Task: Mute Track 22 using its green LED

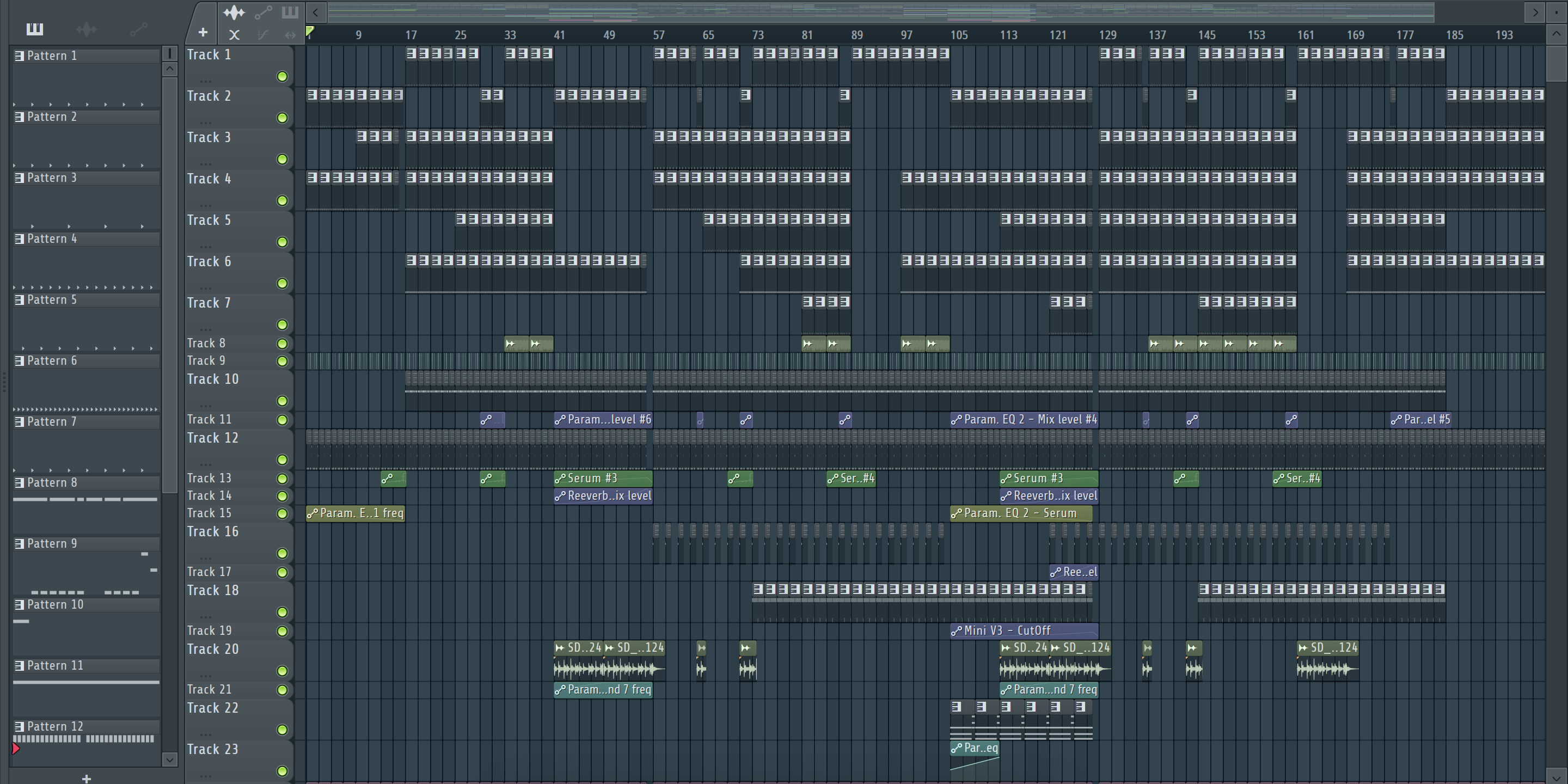Action: pos(282,730)
